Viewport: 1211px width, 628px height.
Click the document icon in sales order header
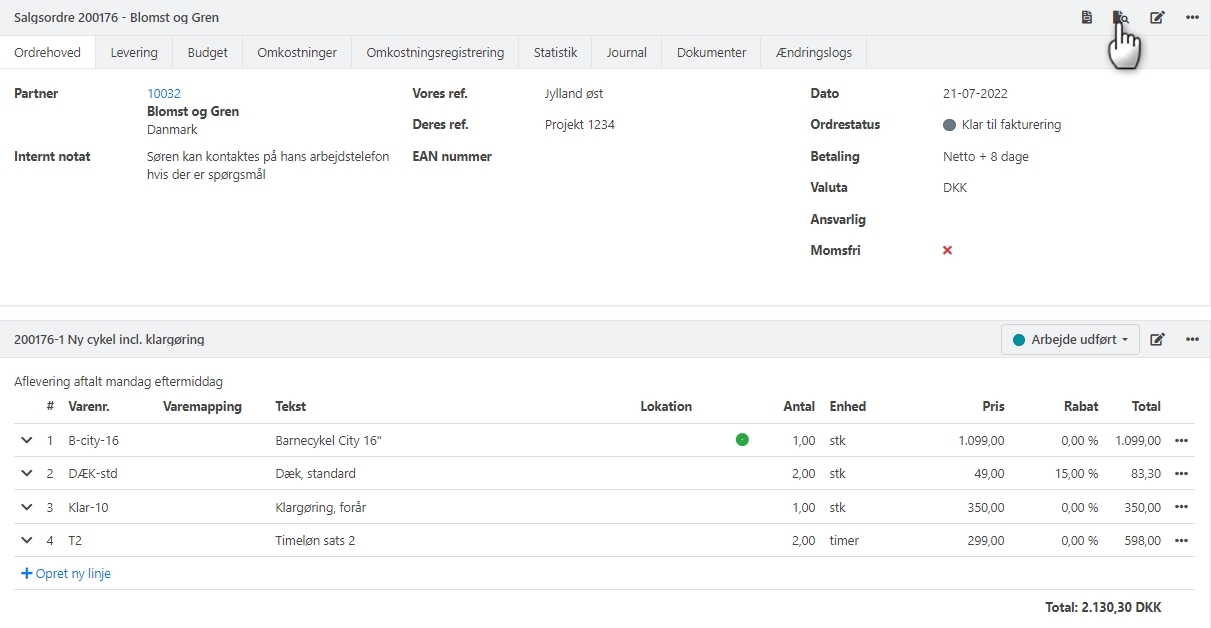(x=1086, y=18)
